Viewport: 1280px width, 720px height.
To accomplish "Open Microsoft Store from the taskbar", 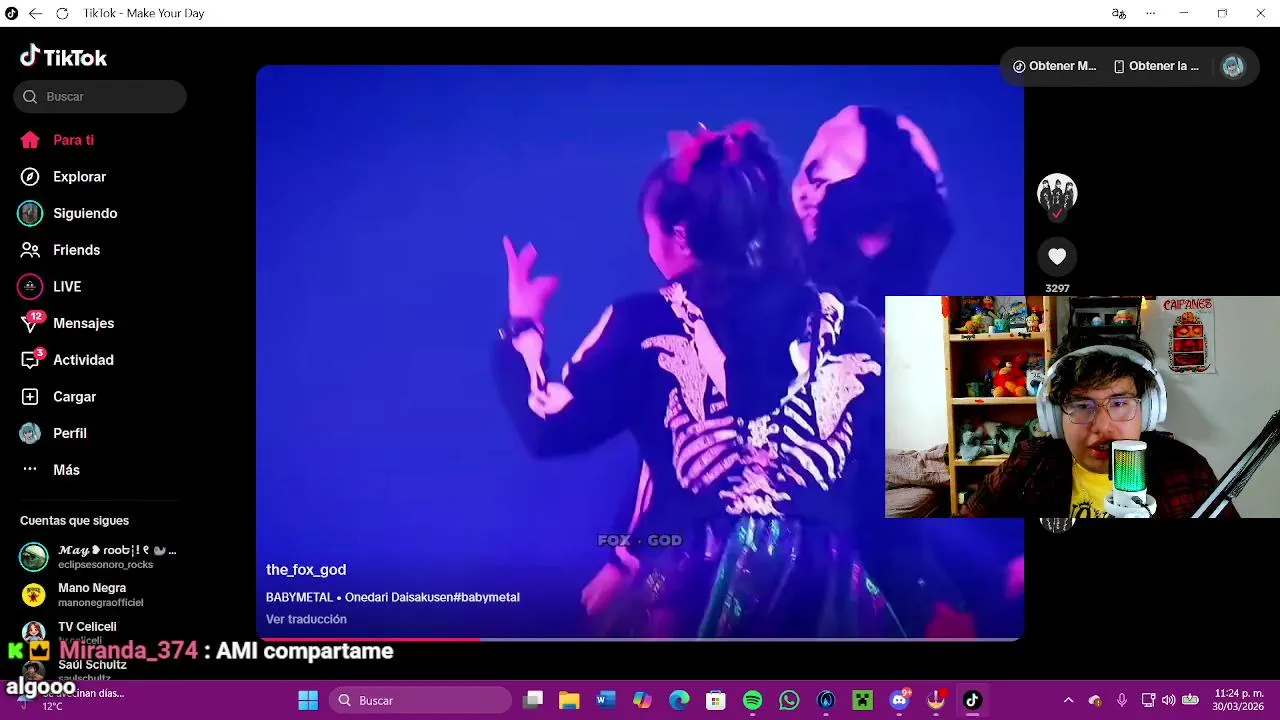I will point(716,700).
